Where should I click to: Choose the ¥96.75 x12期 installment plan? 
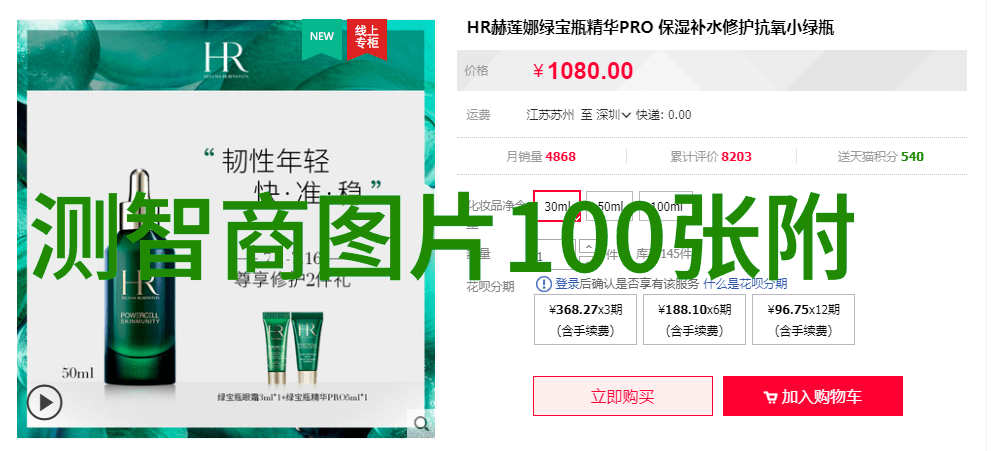coord(803,319)
